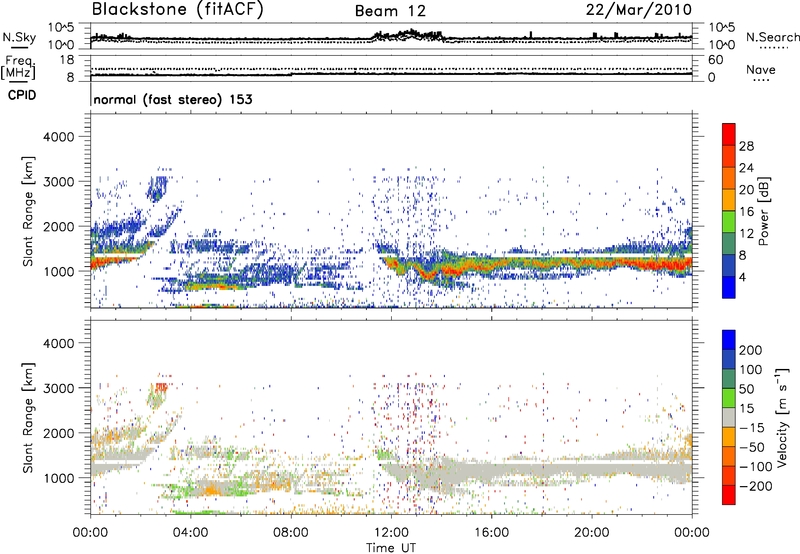Viewport: 800px width, 554px height.
Task: Click the N.Search legend label
Action: point(772,37)
